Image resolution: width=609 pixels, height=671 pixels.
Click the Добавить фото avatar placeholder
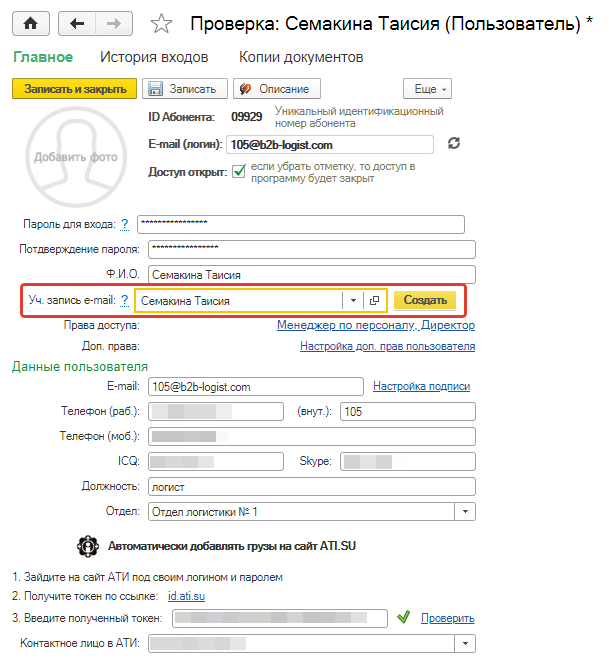point(76,157)
